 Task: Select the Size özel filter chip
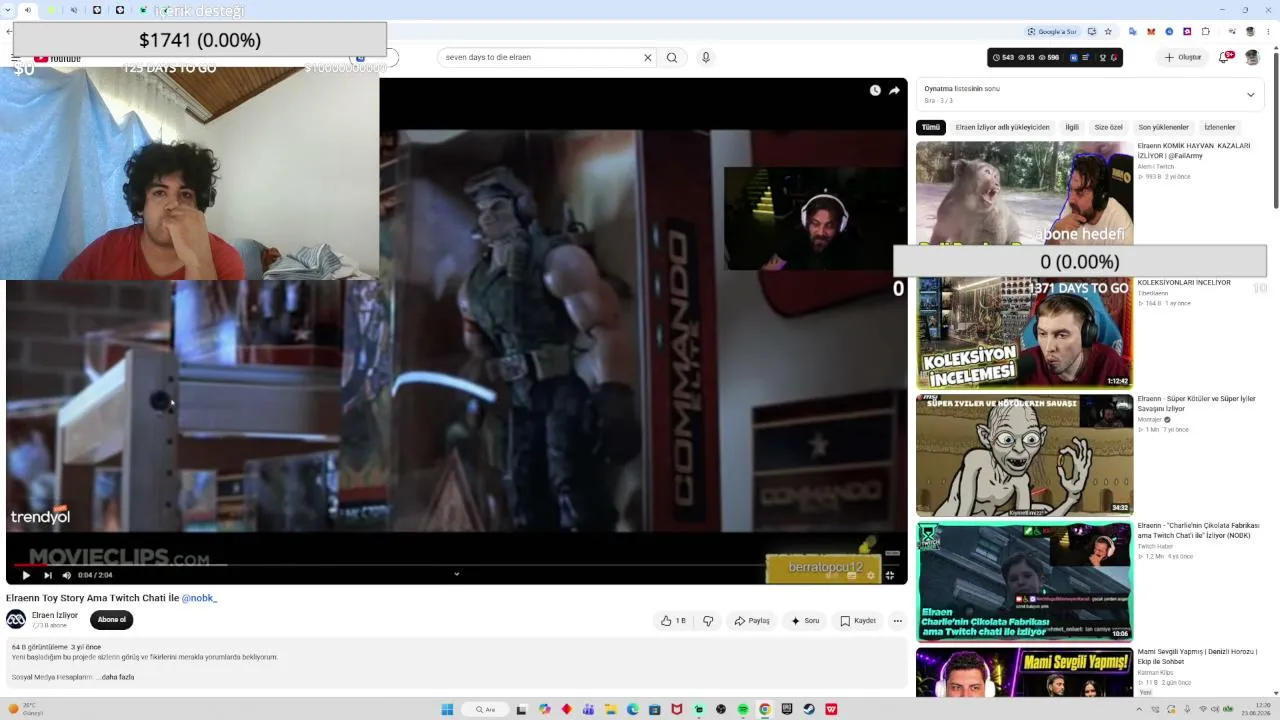click(x=1109, y=127)
